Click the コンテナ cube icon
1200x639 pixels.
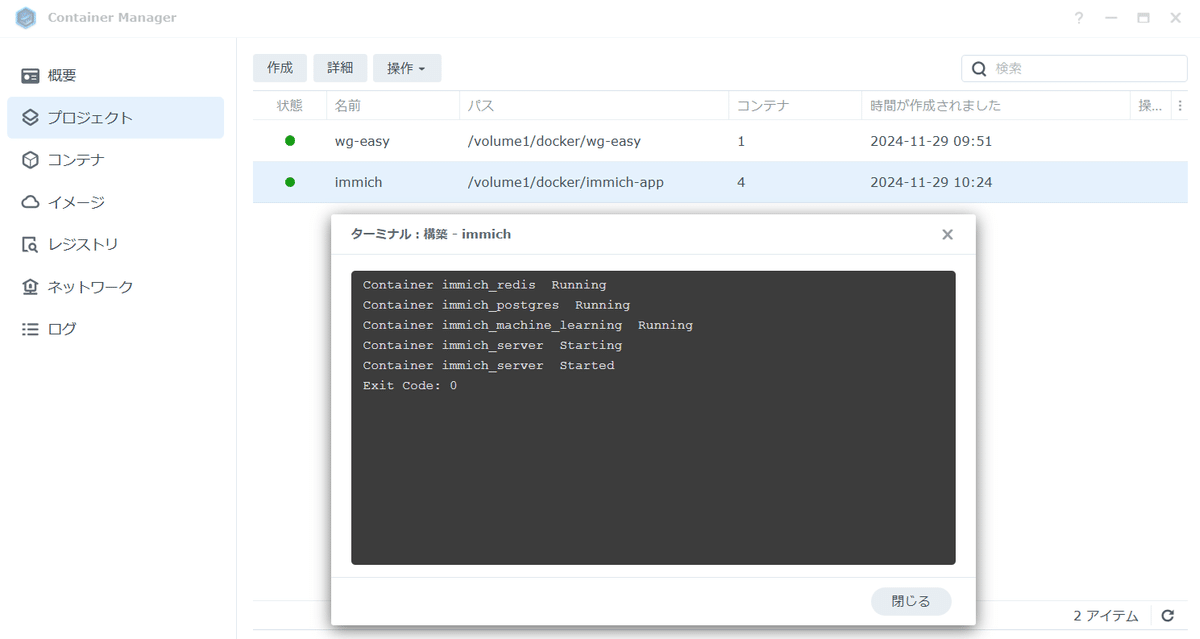[30, 160]
